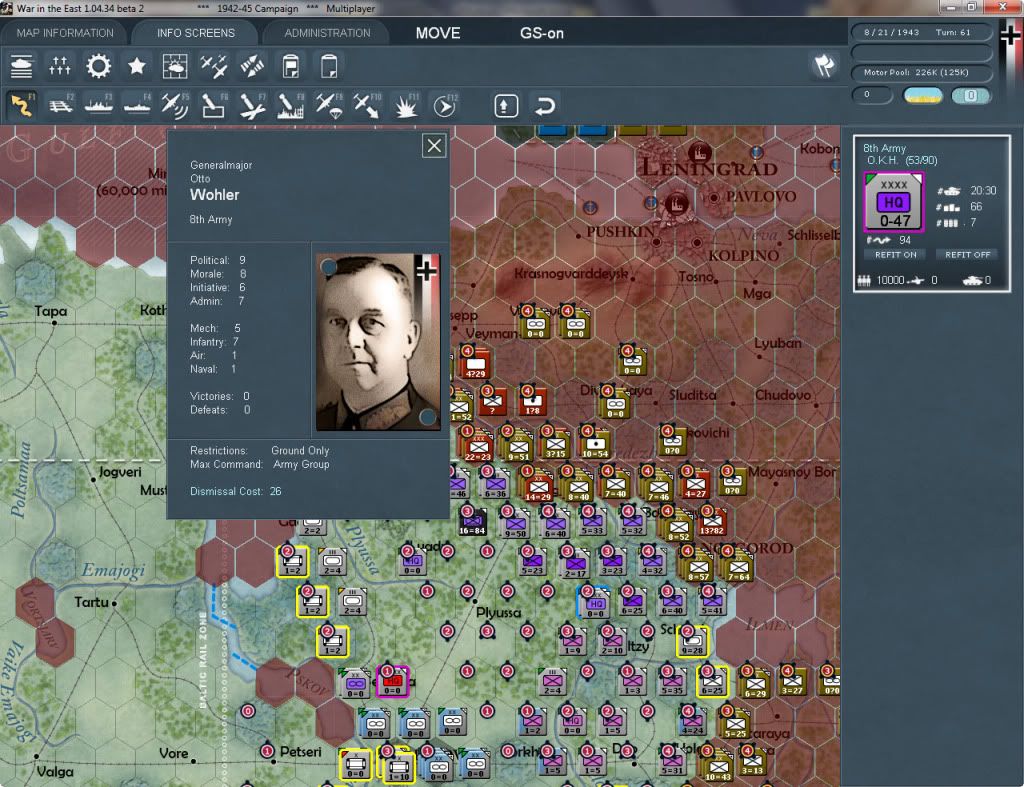Select the red HQ unit with magenta border
The width and height of the screenshot is (1024, 787).
392,682
